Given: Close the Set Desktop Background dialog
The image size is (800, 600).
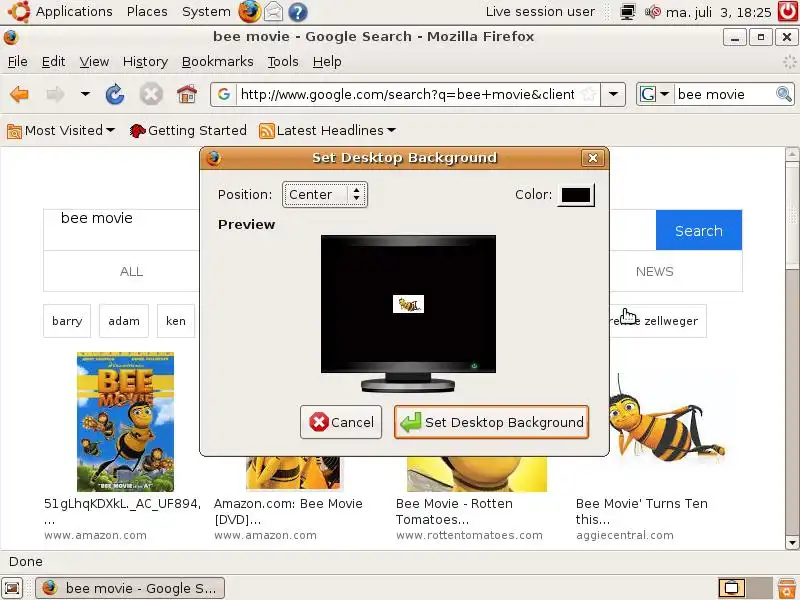Looking at the screenshot, I should [592, 158].
